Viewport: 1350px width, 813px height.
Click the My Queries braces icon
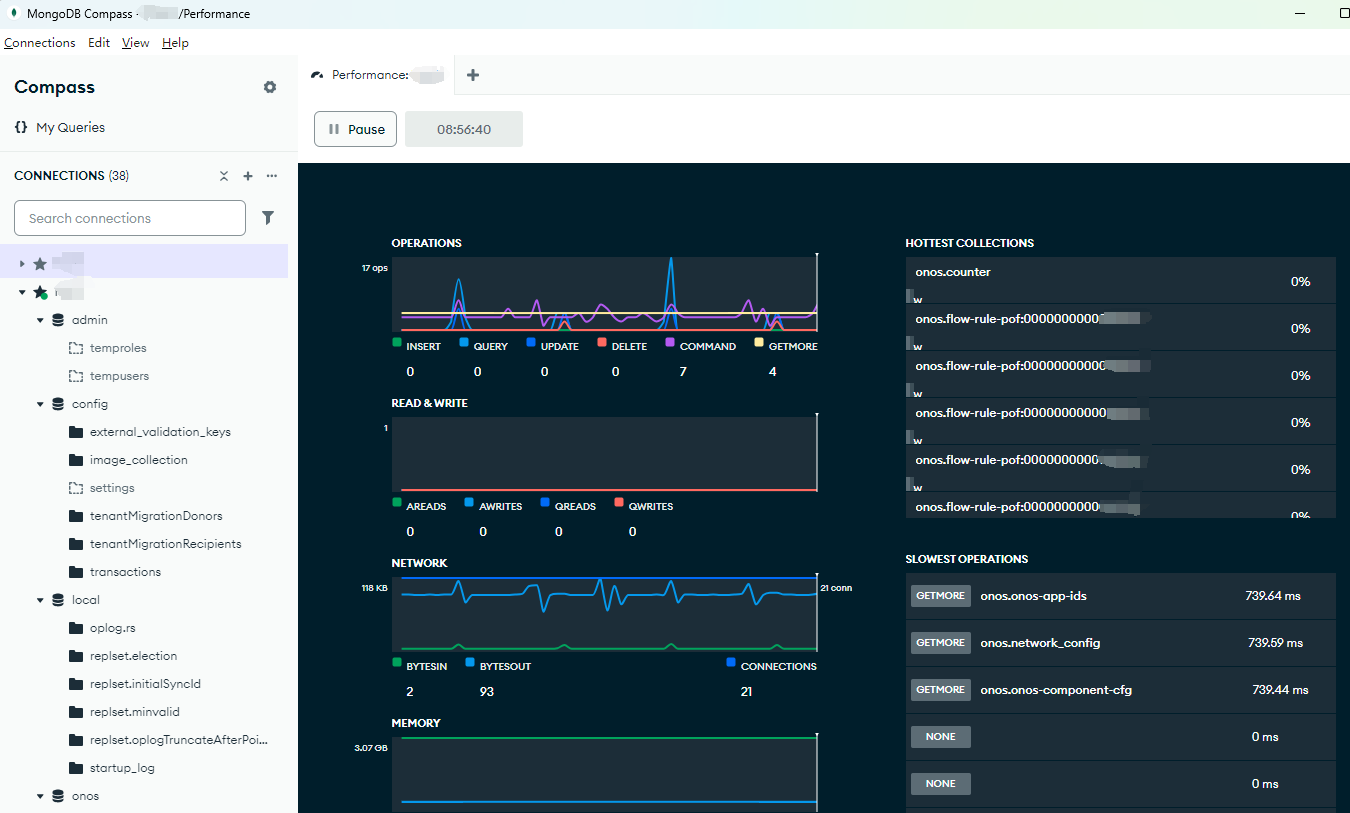[21, 127]
